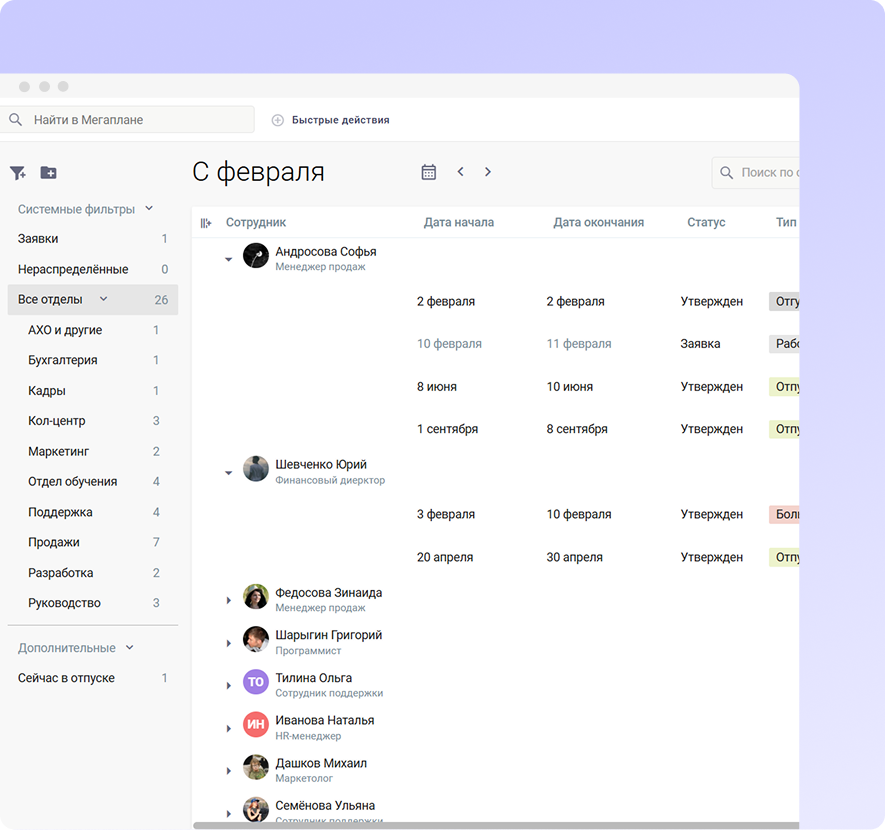The image size is (885, 830).
Task: Click Заявка status cell
Action: (700, 344)
